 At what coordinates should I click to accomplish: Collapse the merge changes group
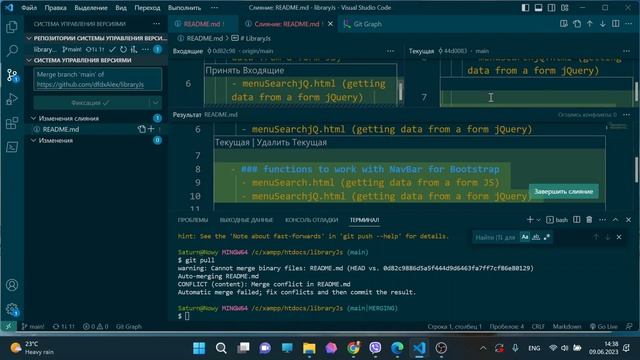[x=33, y=118]
